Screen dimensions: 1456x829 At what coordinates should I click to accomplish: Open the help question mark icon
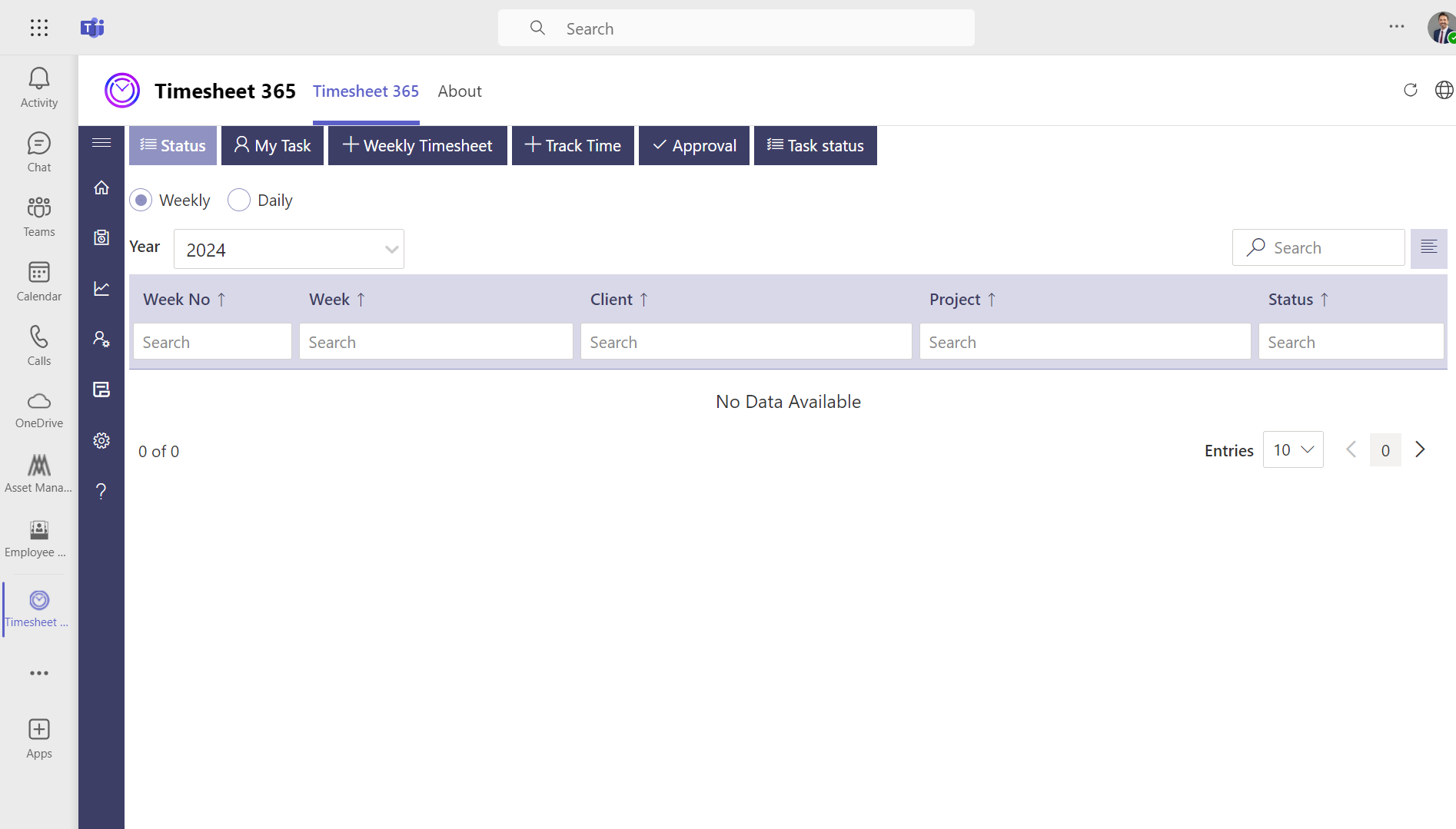point(101,491)
